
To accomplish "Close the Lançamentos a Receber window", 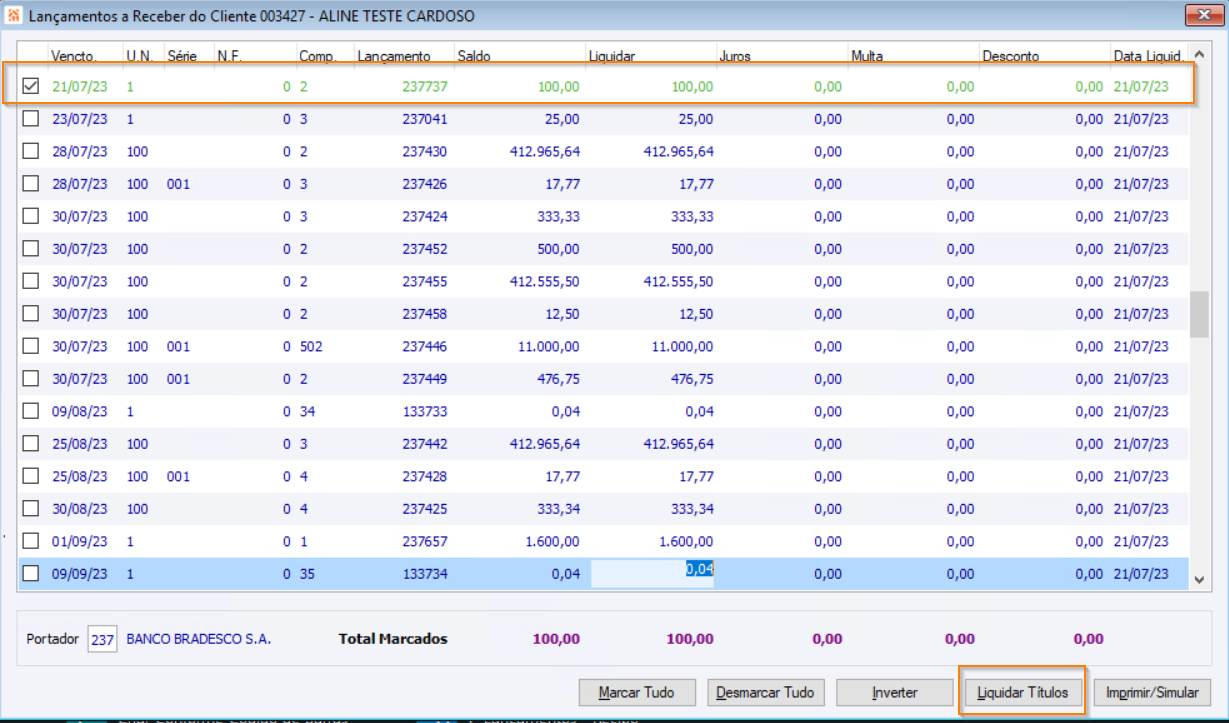I will [1196, 15].
